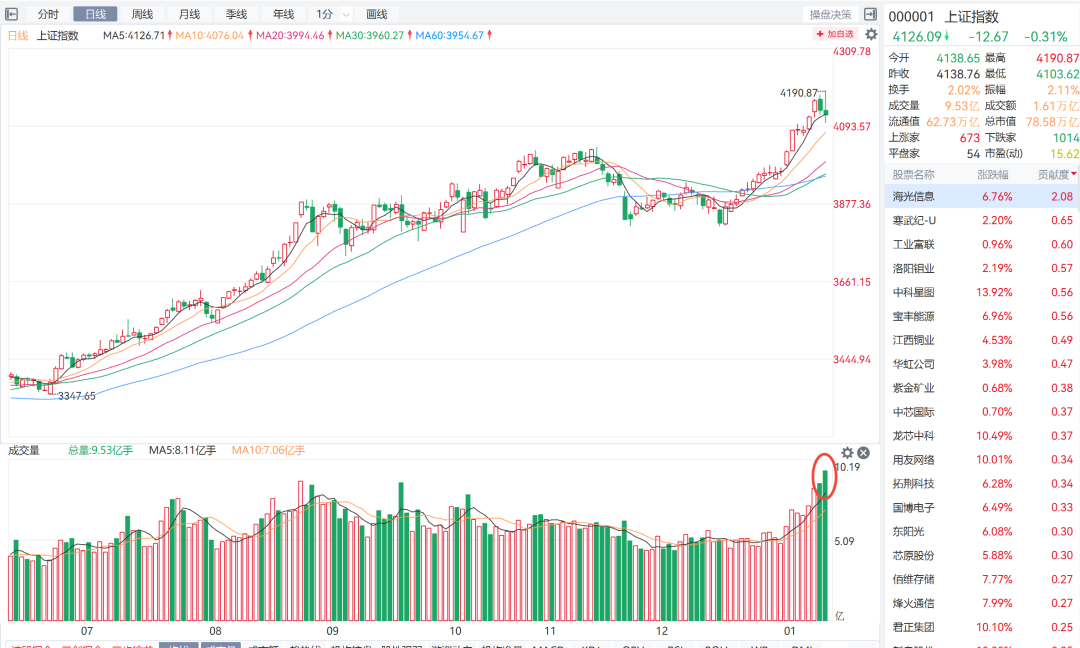Select 海光信息 stock row

(914, 196)
